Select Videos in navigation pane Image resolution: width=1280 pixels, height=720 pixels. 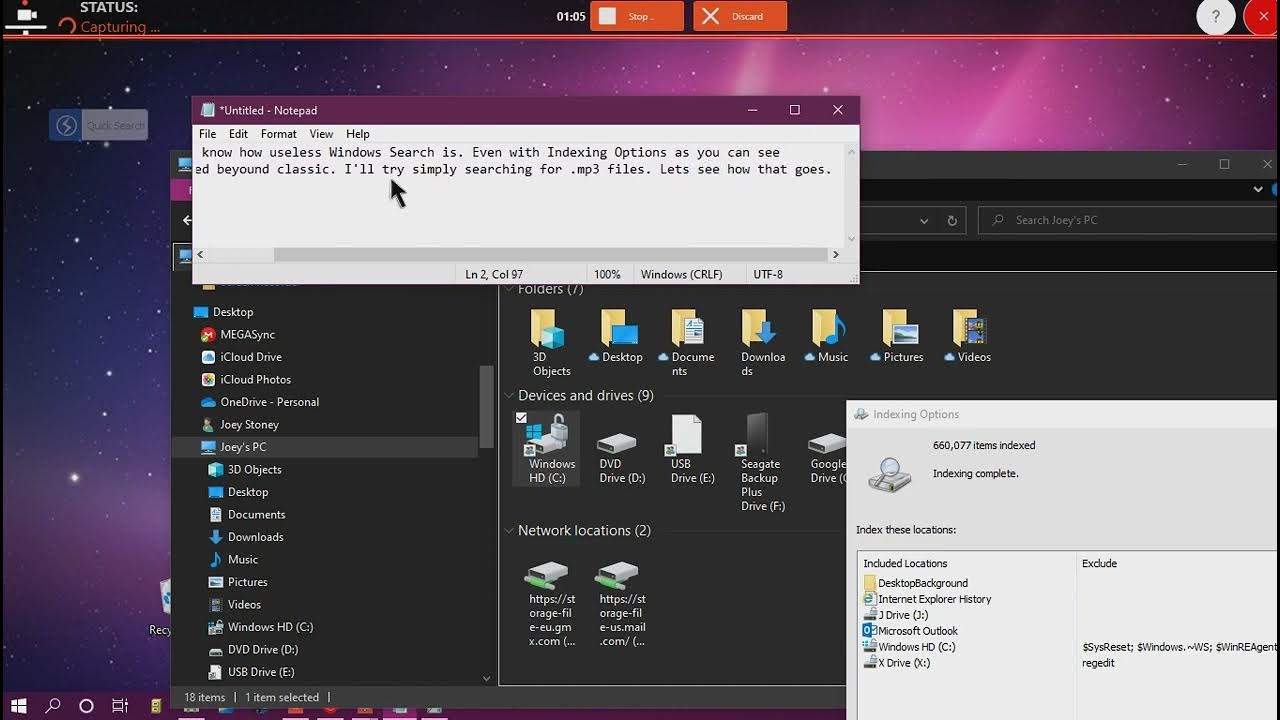(x=235, y=605)
